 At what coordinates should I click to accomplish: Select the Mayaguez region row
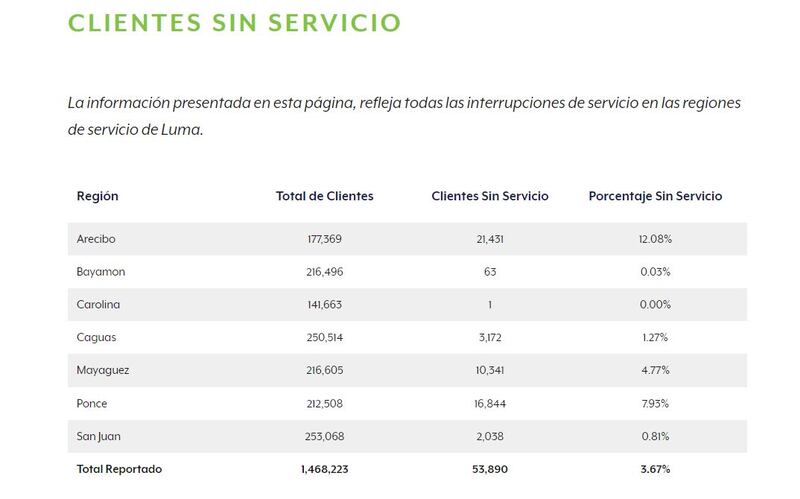coord(407,370)
